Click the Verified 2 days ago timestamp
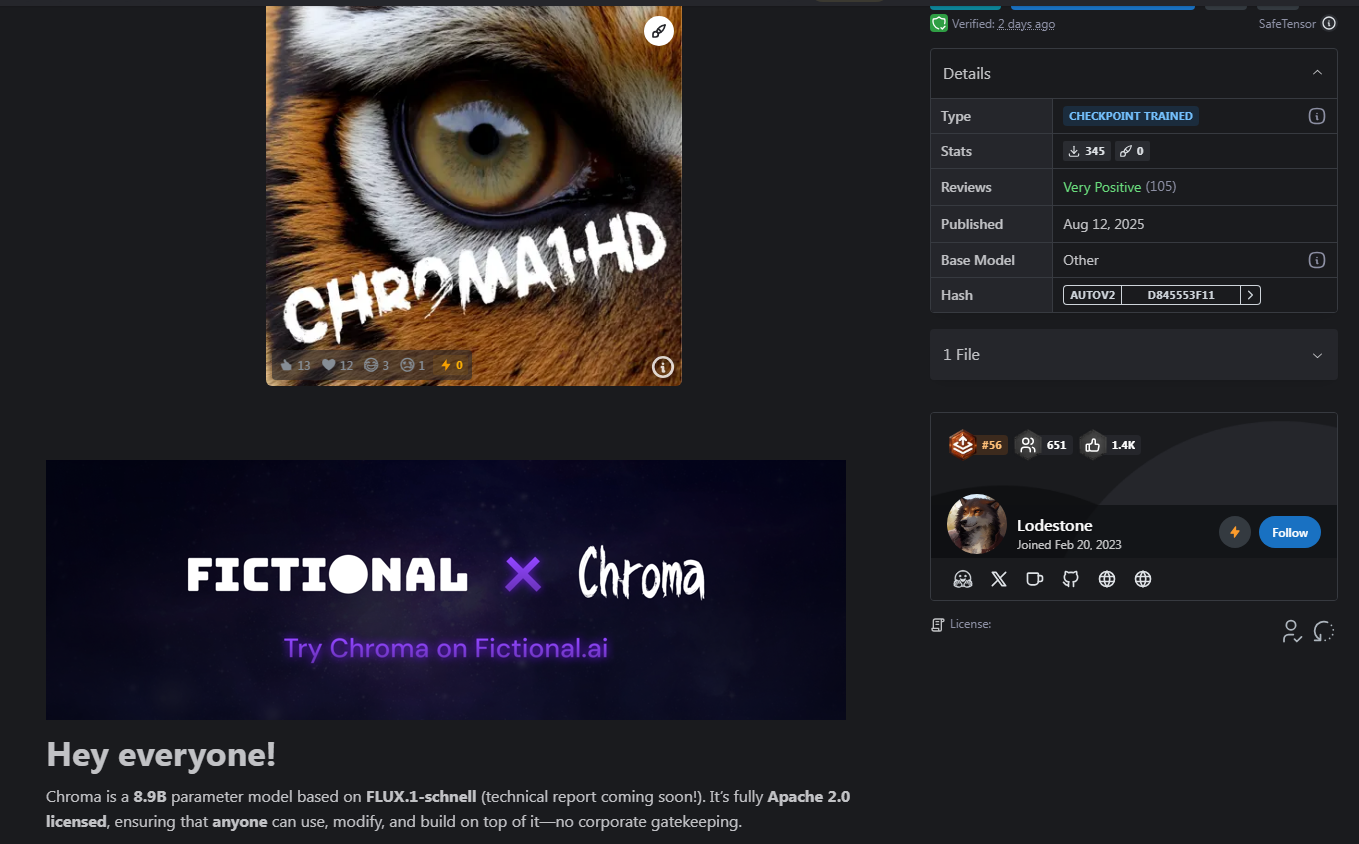Screen dimensions: 1359x844 tap(1026, 24)
